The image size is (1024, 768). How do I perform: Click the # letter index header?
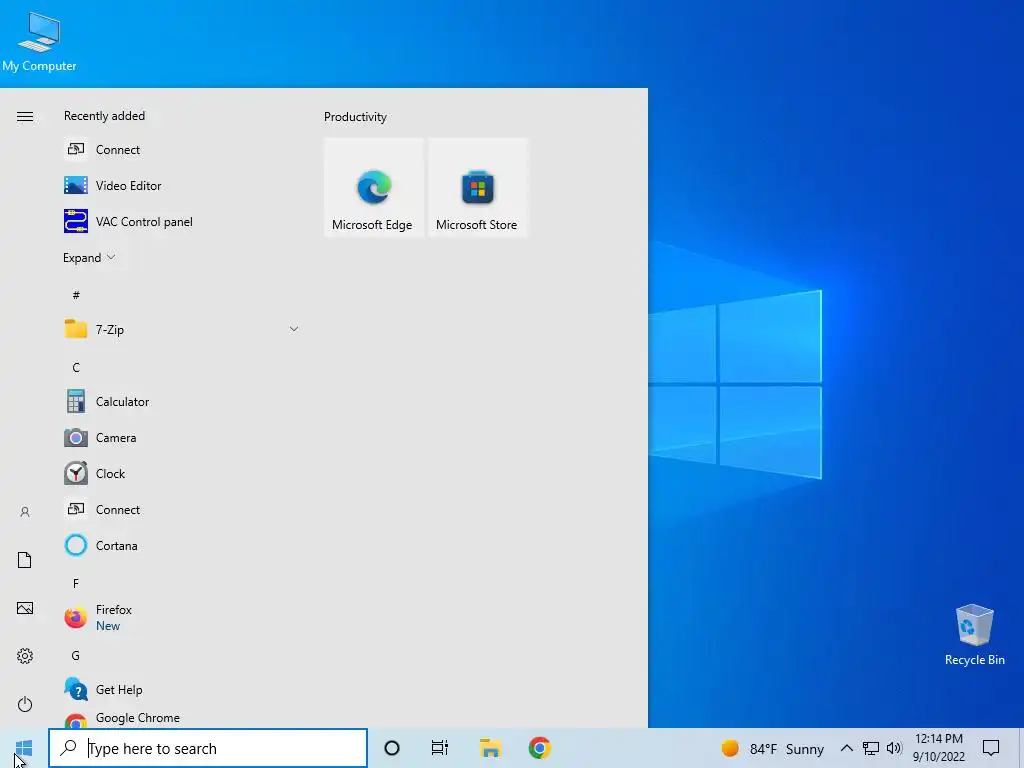pyautogui.click(x=76, y=295)
